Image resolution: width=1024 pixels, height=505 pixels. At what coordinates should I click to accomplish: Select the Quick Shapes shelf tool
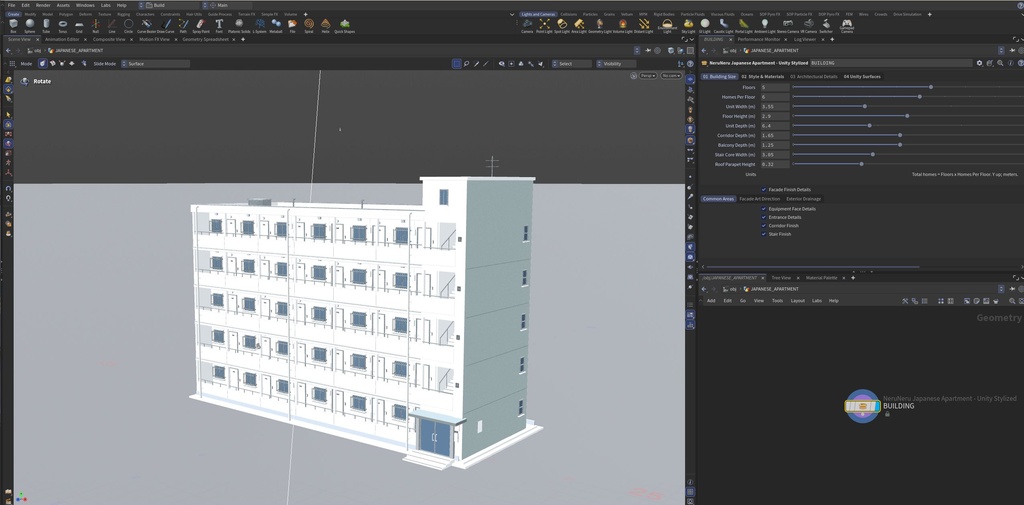[x=344, y=25]
